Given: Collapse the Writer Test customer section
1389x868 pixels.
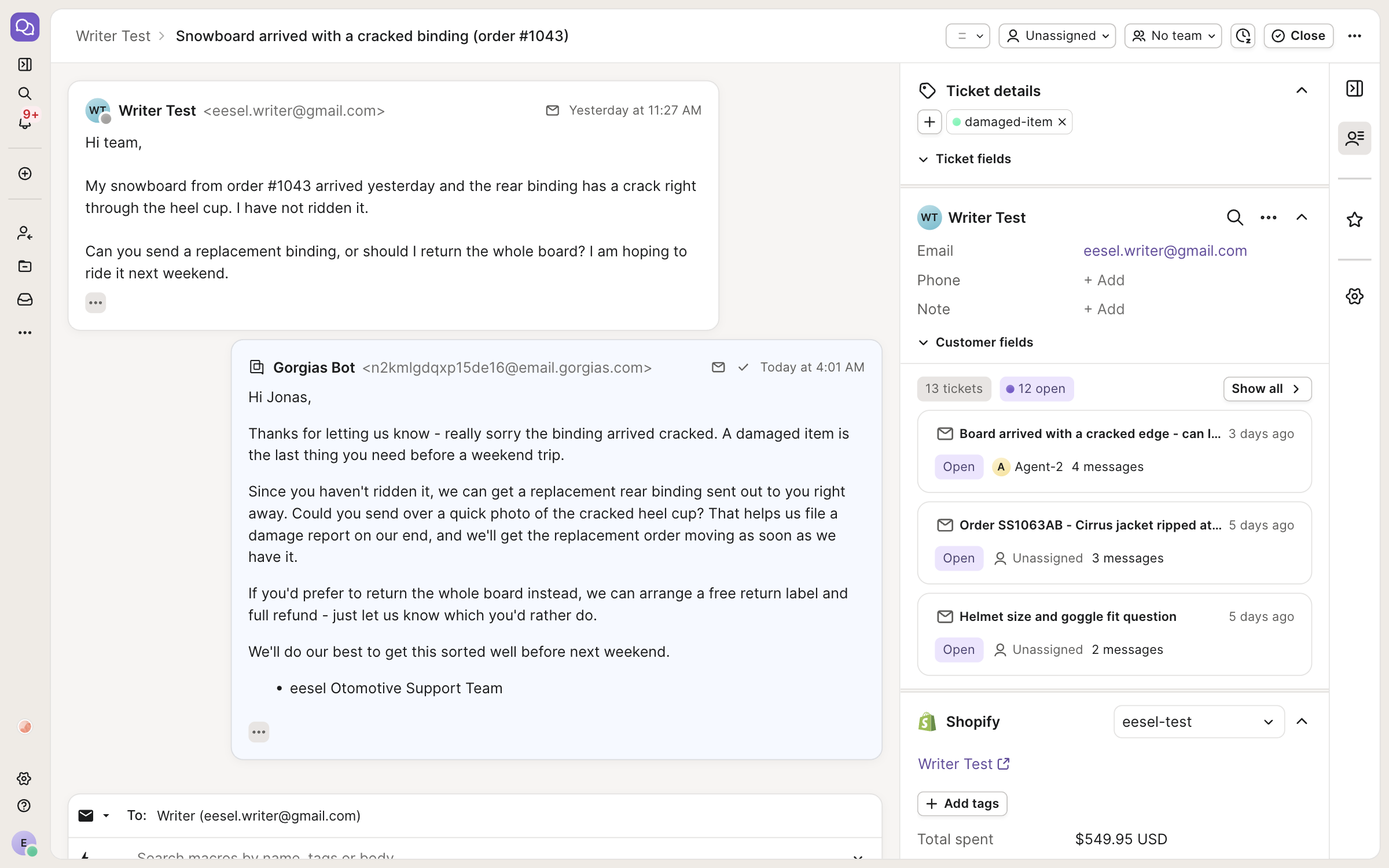Looking at the screenshot, I should [1301, 218].
